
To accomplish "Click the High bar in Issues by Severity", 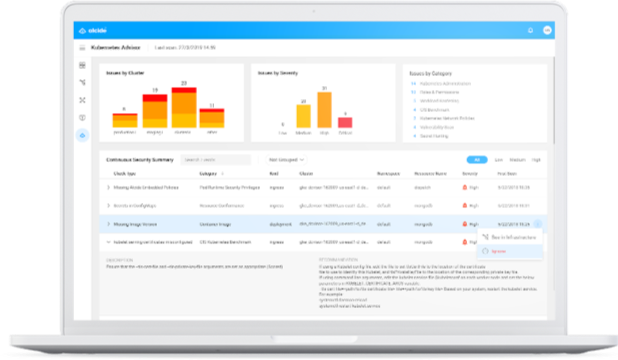I will click(324, 110).
